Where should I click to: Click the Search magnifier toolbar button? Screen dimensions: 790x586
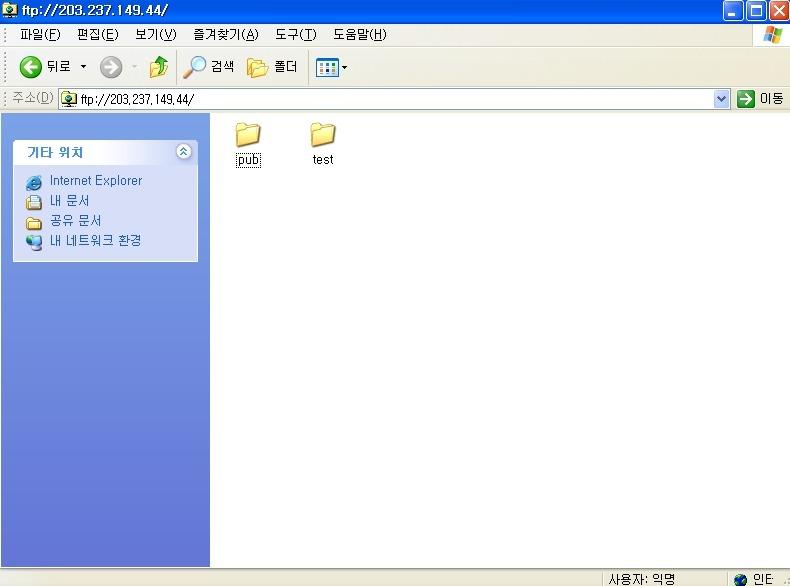(208, 67)
